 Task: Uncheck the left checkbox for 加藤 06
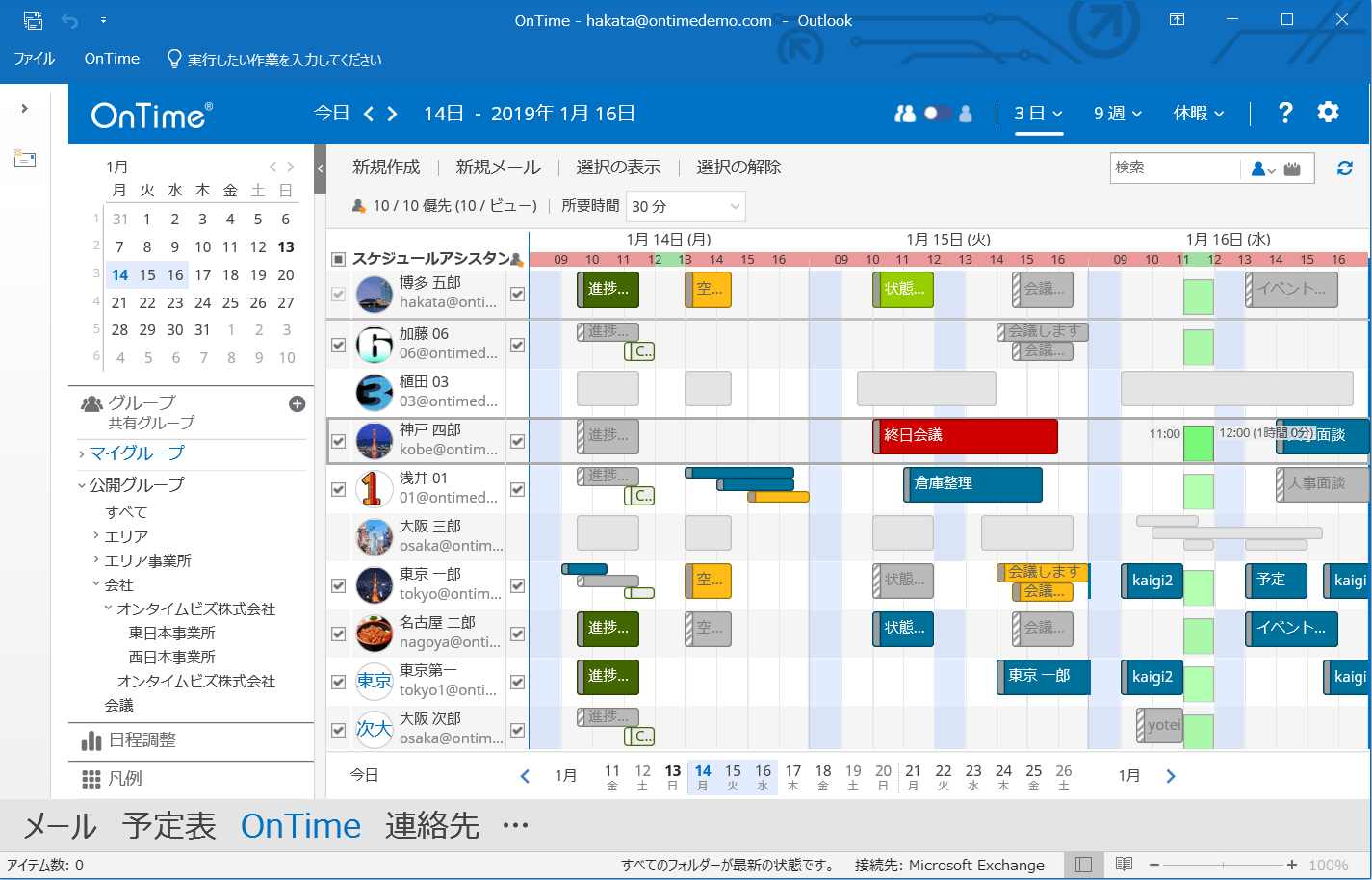coord(338,345)
